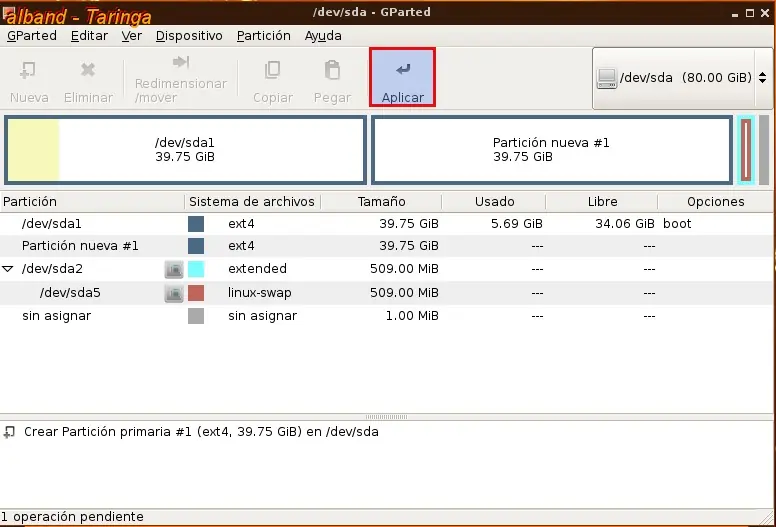Click the lock icon on /dev/sda2 row
Viewport: 776px width, 527px height.
174,269
